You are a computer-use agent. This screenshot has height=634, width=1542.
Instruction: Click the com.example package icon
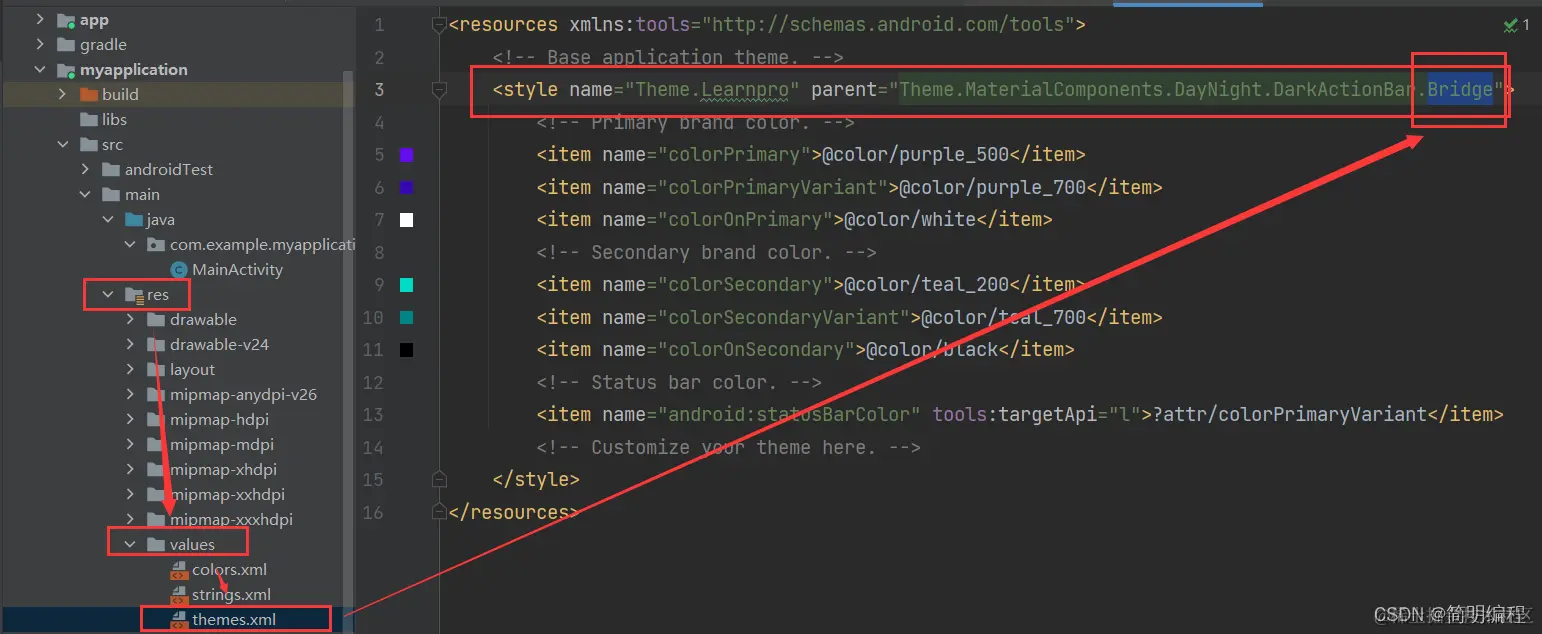tap(156, 244)
